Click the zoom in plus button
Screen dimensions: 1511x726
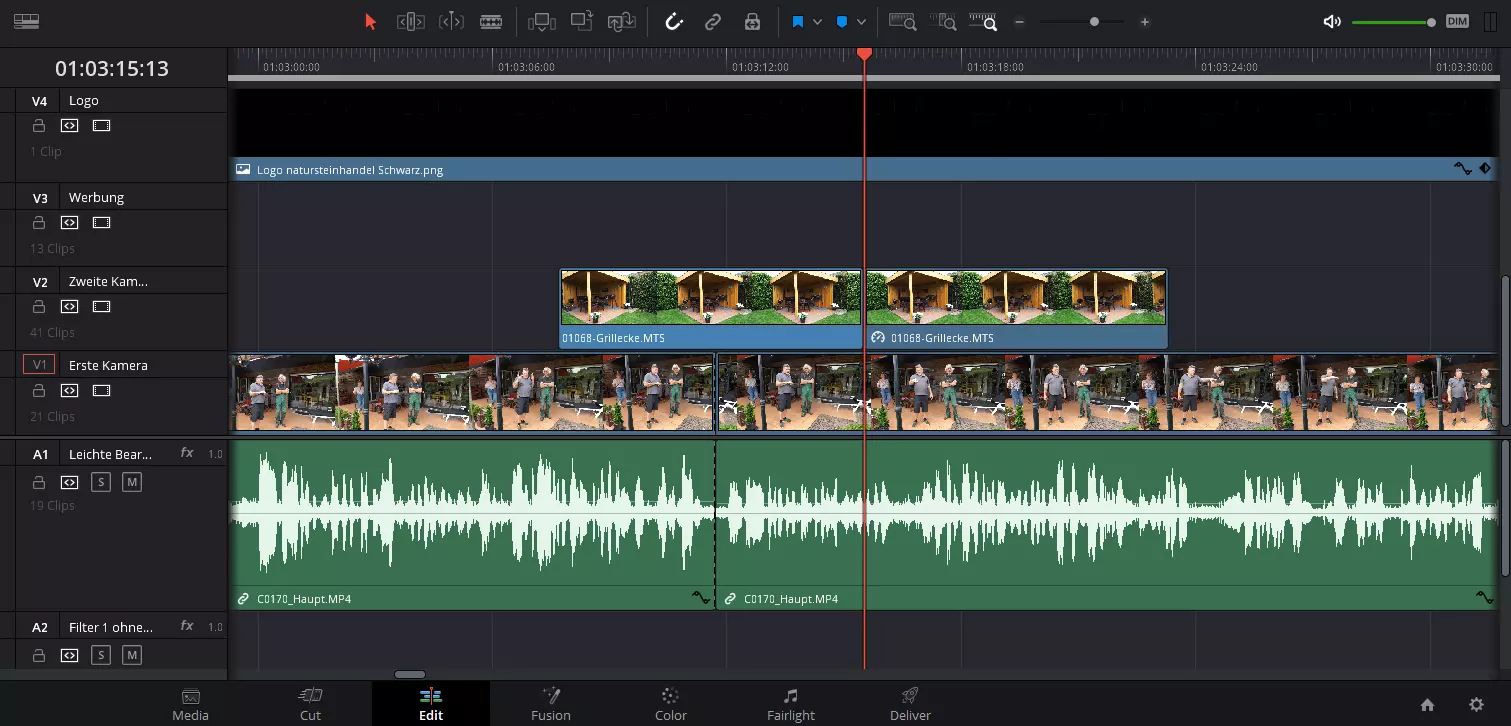[x=1145, y=21]
